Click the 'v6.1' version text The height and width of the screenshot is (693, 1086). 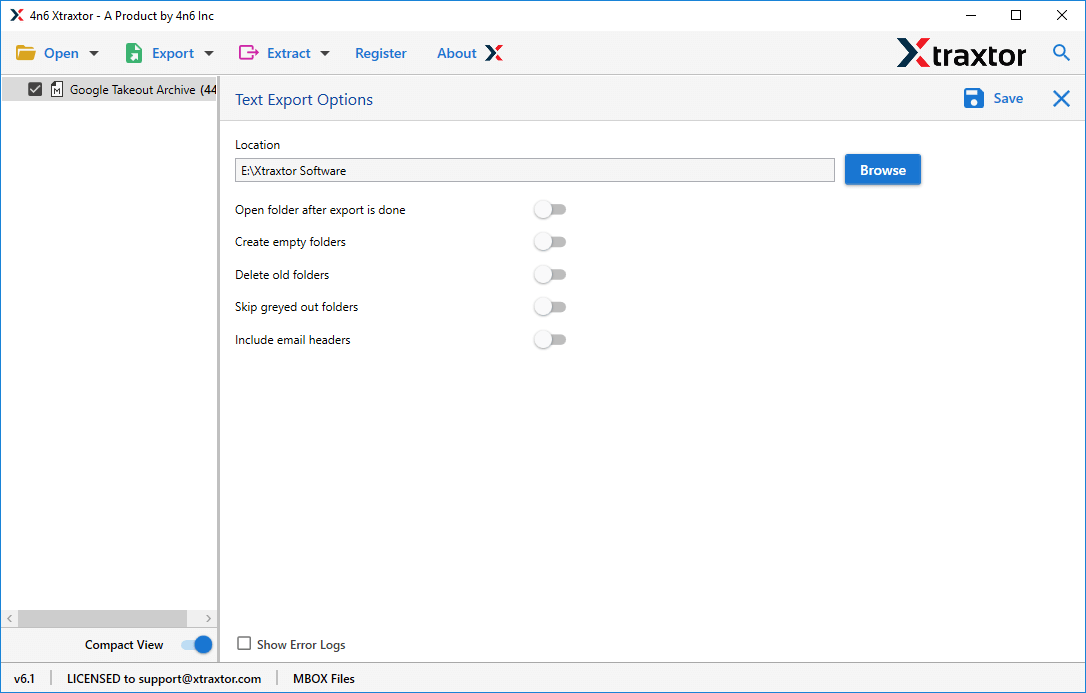(24, 678)
